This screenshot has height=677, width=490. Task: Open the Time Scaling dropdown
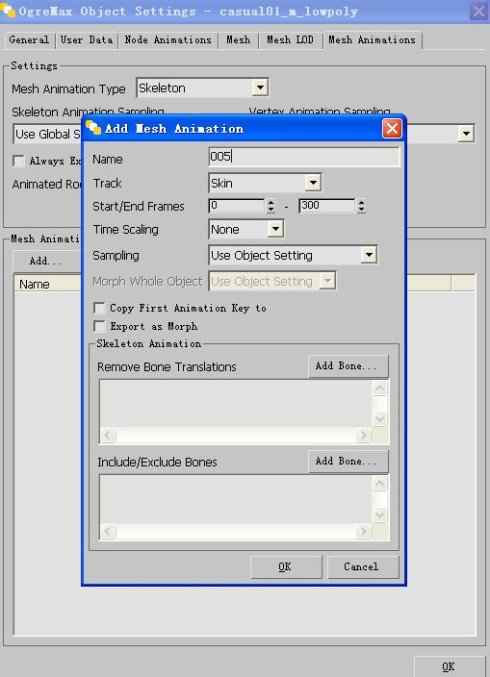pyautogui.click(x=275, y=229)
